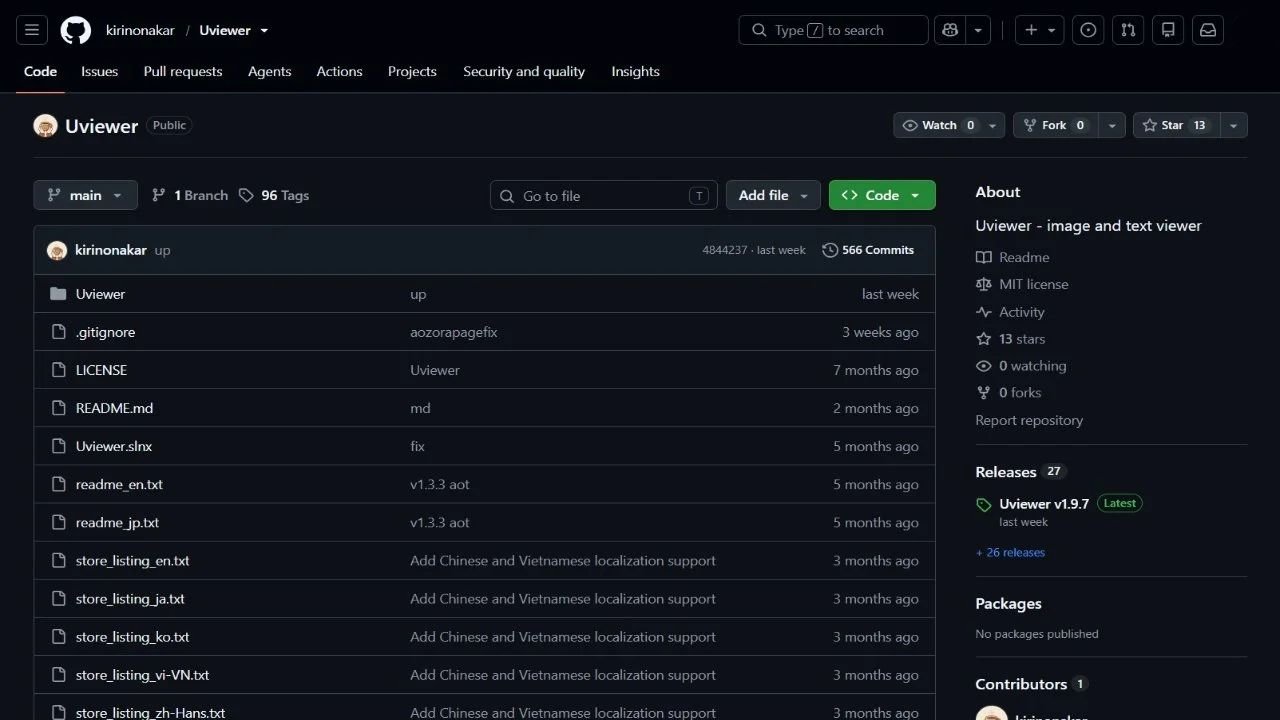Fork the Uviewer repository
Image resolution: width=1280 pixels, height=720 pixels.
coord(1057,125)
